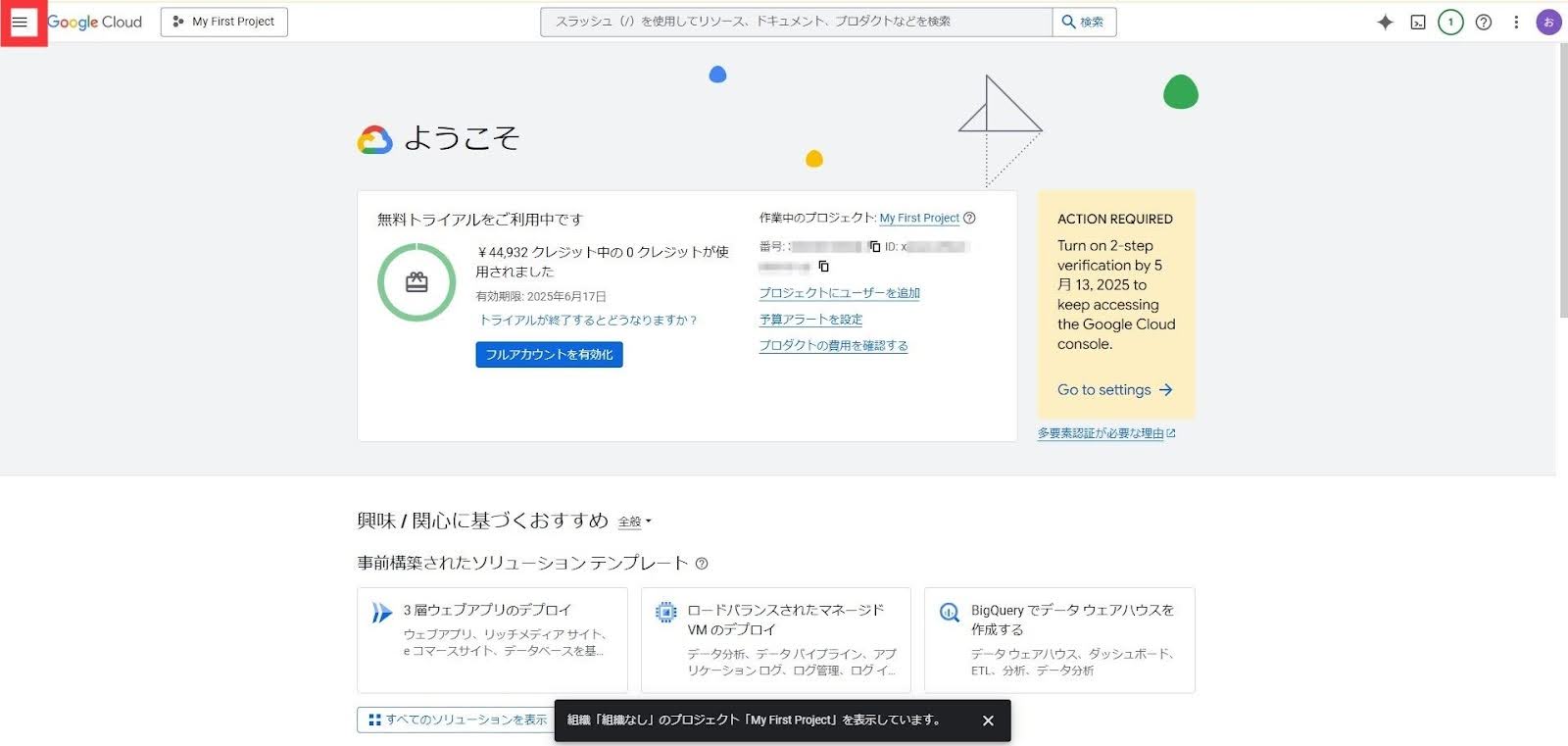This screenshot has width=1568, height=746.
Task: Dismiss the project notification toast
Action: point(988,721)
